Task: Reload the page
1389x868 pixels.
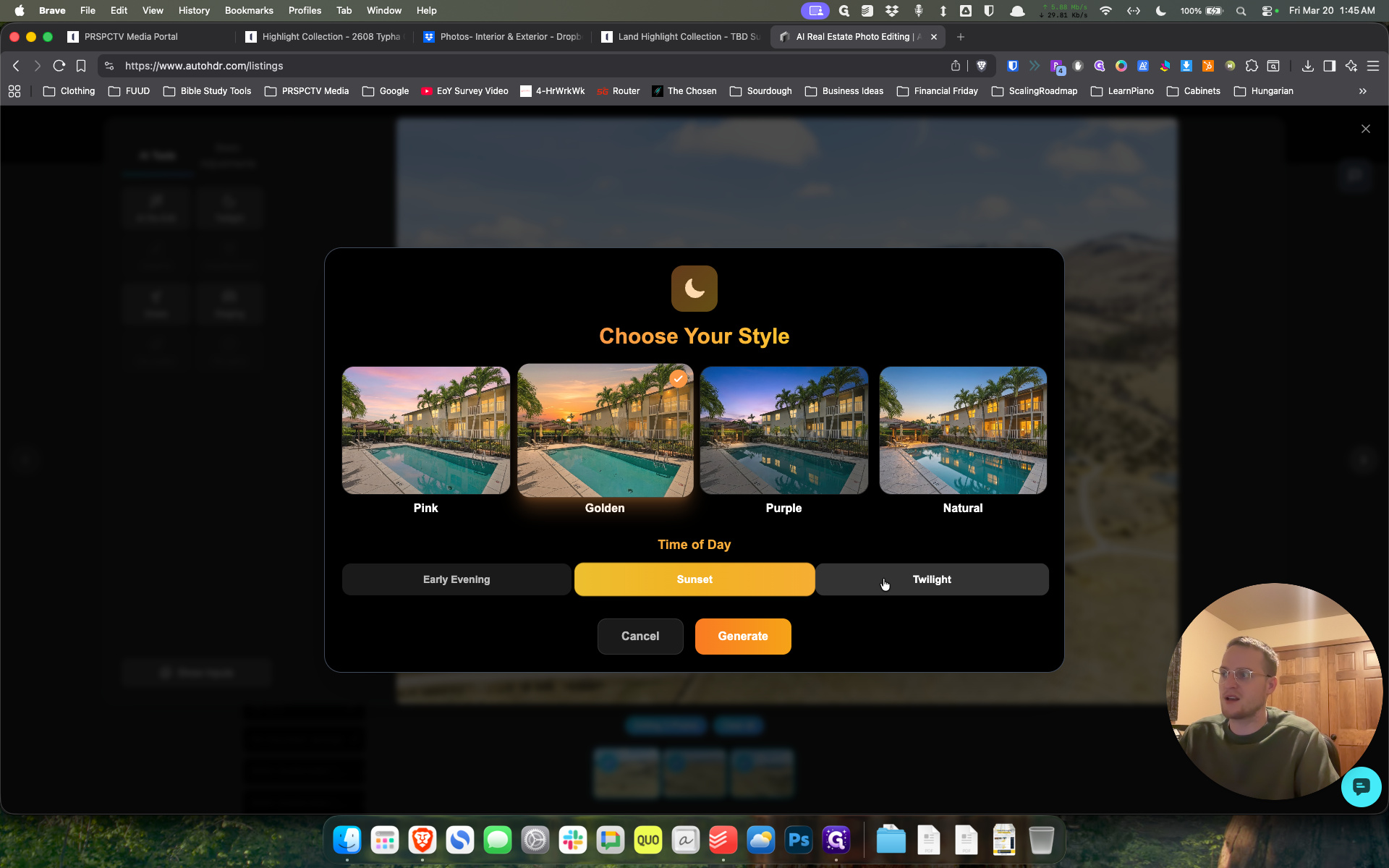Action: [x=59, y=66]
